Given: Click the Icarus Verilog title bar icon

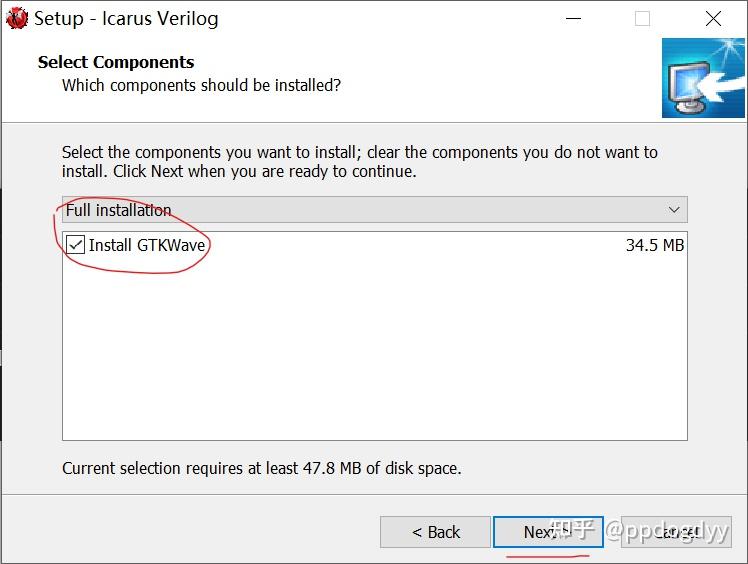Looking at the screenshot, I should pos(17,18).
